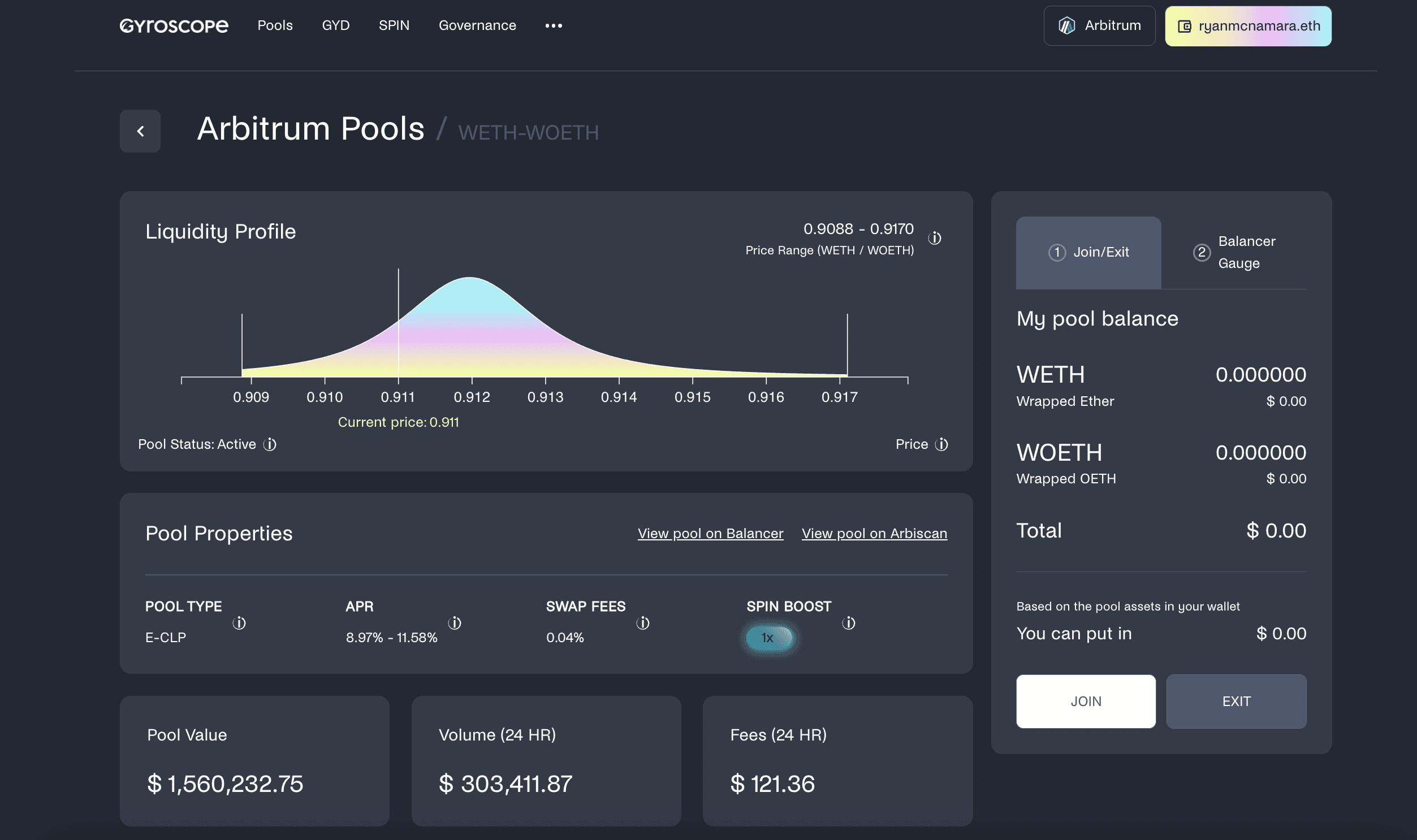Click the Fees (24 HR) amount $ 121.36
This screenshot has width=1417, height=840.
pos(772,784)
